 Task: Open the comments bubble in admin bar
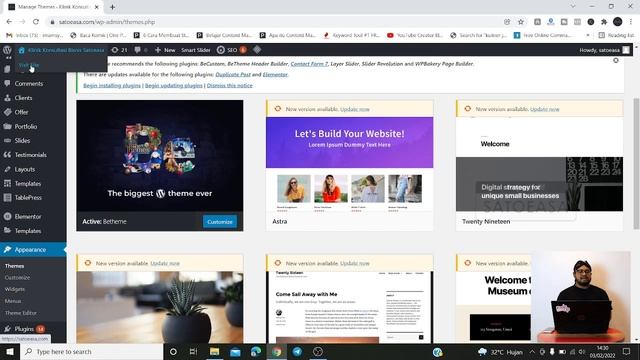click(140, 50)
